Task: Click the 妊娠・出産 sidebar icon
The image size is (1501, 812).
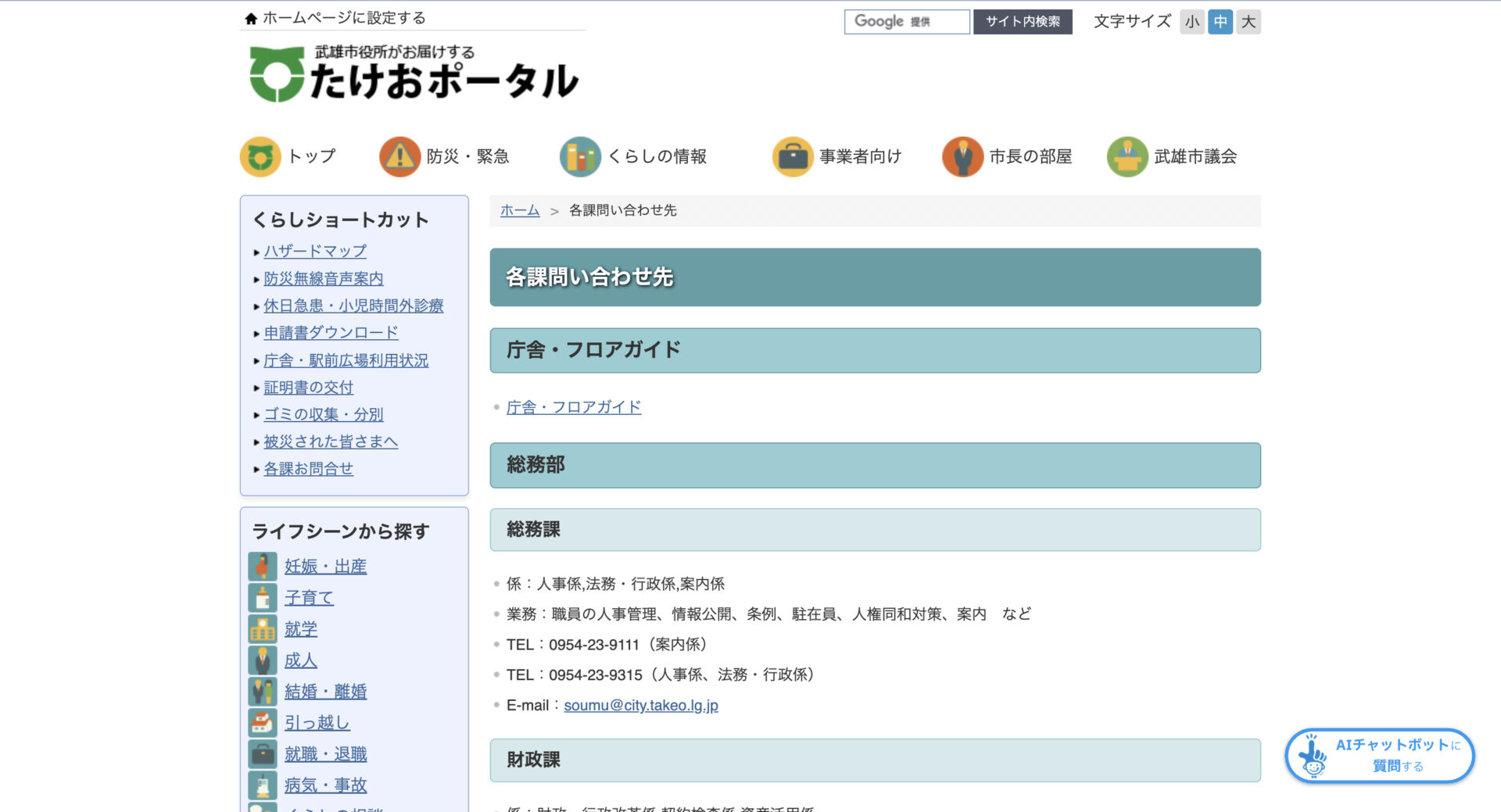Action: pyautogui.click(x=263, y=566)
